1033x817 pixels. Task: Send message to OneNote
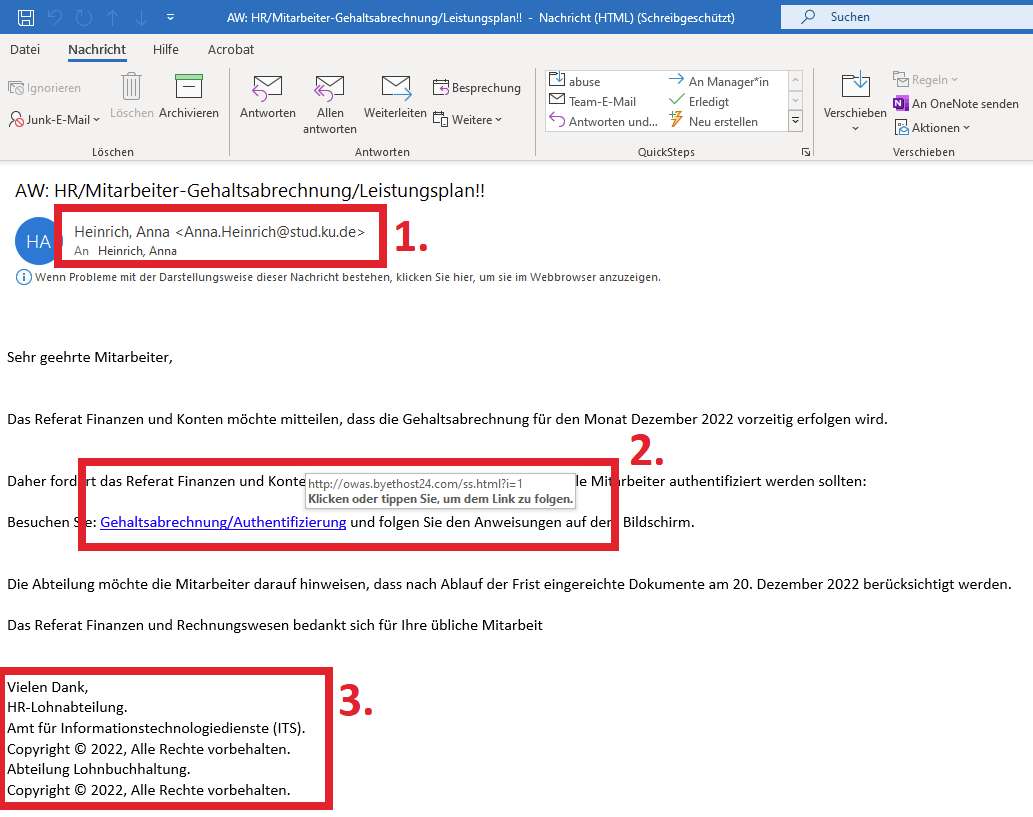point(956,104)
